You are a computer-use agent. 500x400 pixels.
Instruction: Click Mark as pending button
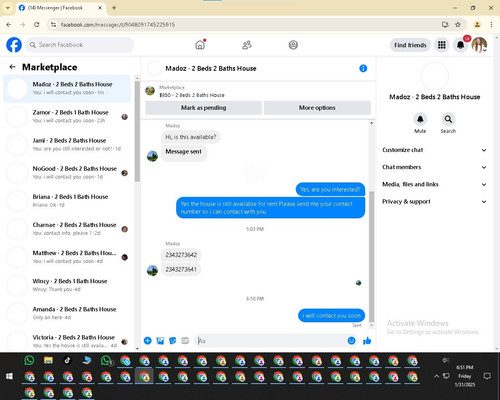[203, 108]
